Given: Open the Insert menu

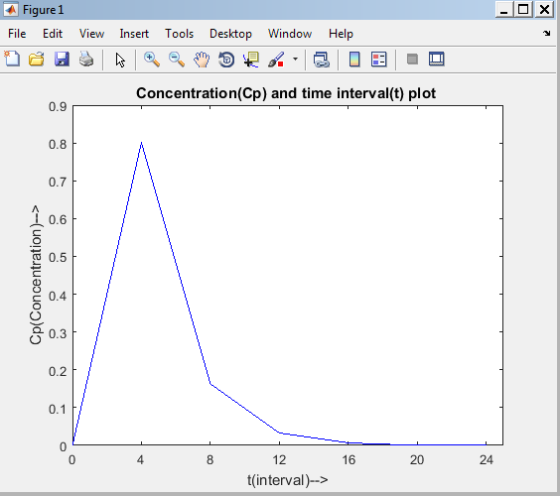Looking at the screenshot, I should tap(134, 34).
